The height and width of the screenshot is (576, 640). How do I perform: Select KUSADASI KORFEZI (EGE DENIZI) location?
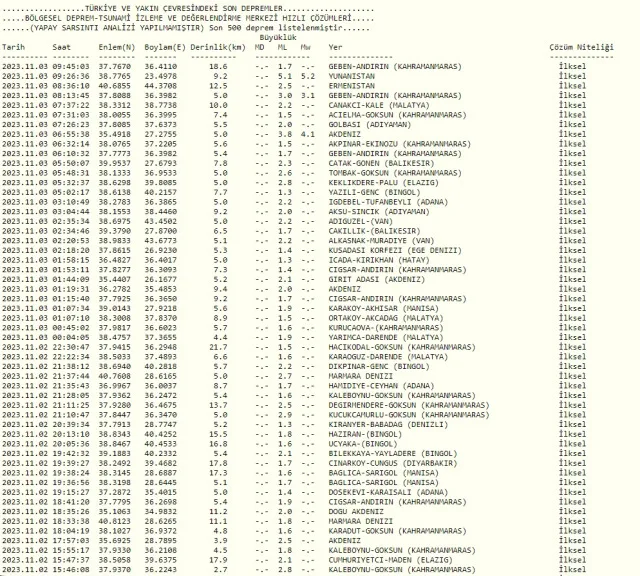[x=395, y=251]
